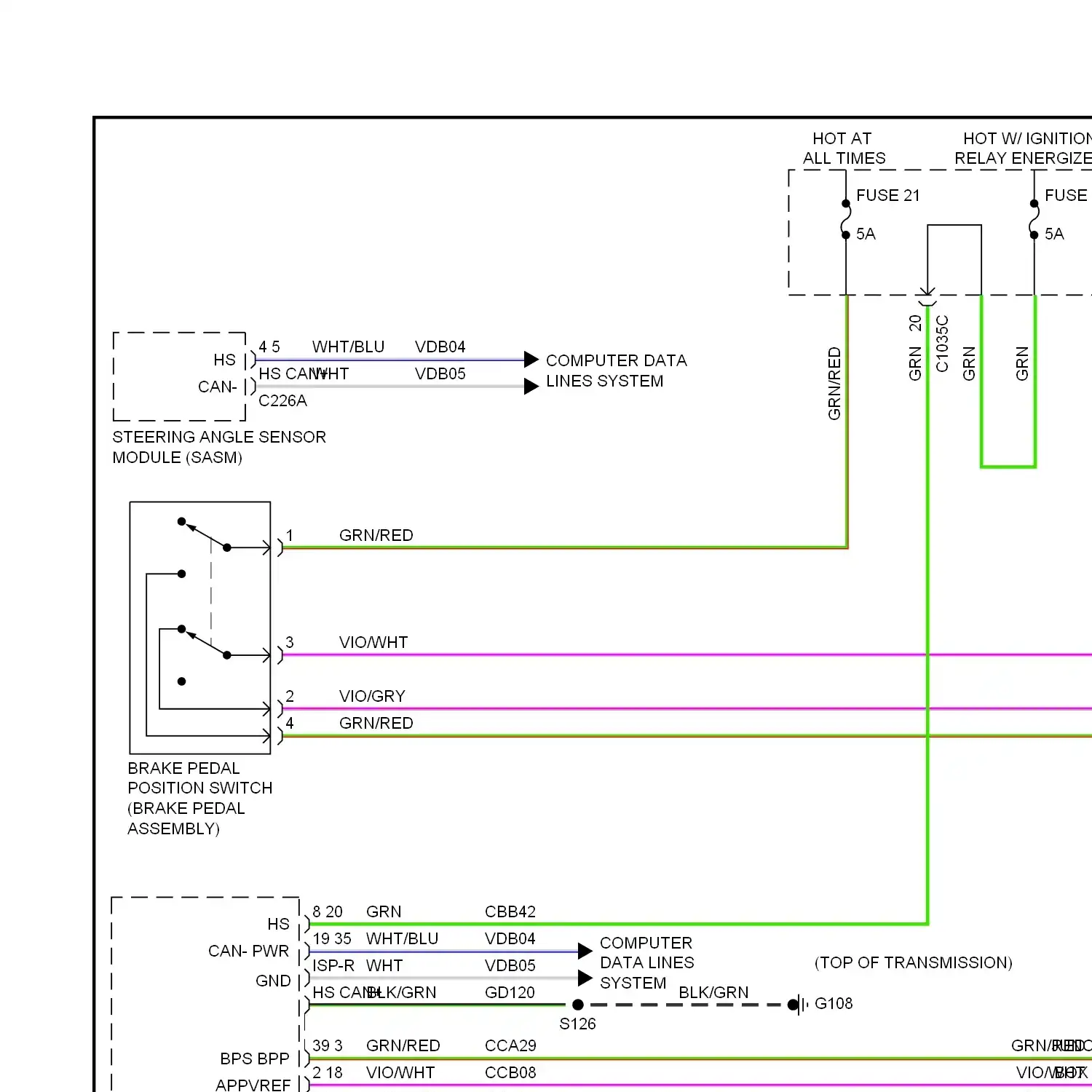
Task: Click the lower "COMPUTER DATA LINES SYSTEM" reference
Action: (646, 962)
